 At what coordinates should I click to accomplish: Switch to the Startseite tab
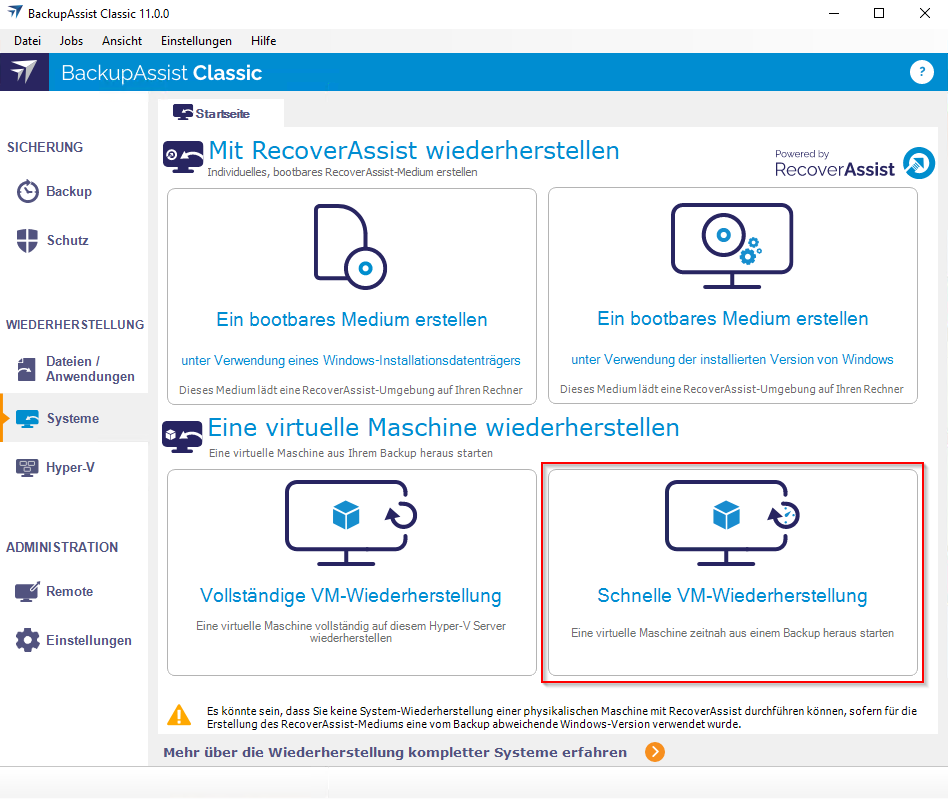[222, 113]
